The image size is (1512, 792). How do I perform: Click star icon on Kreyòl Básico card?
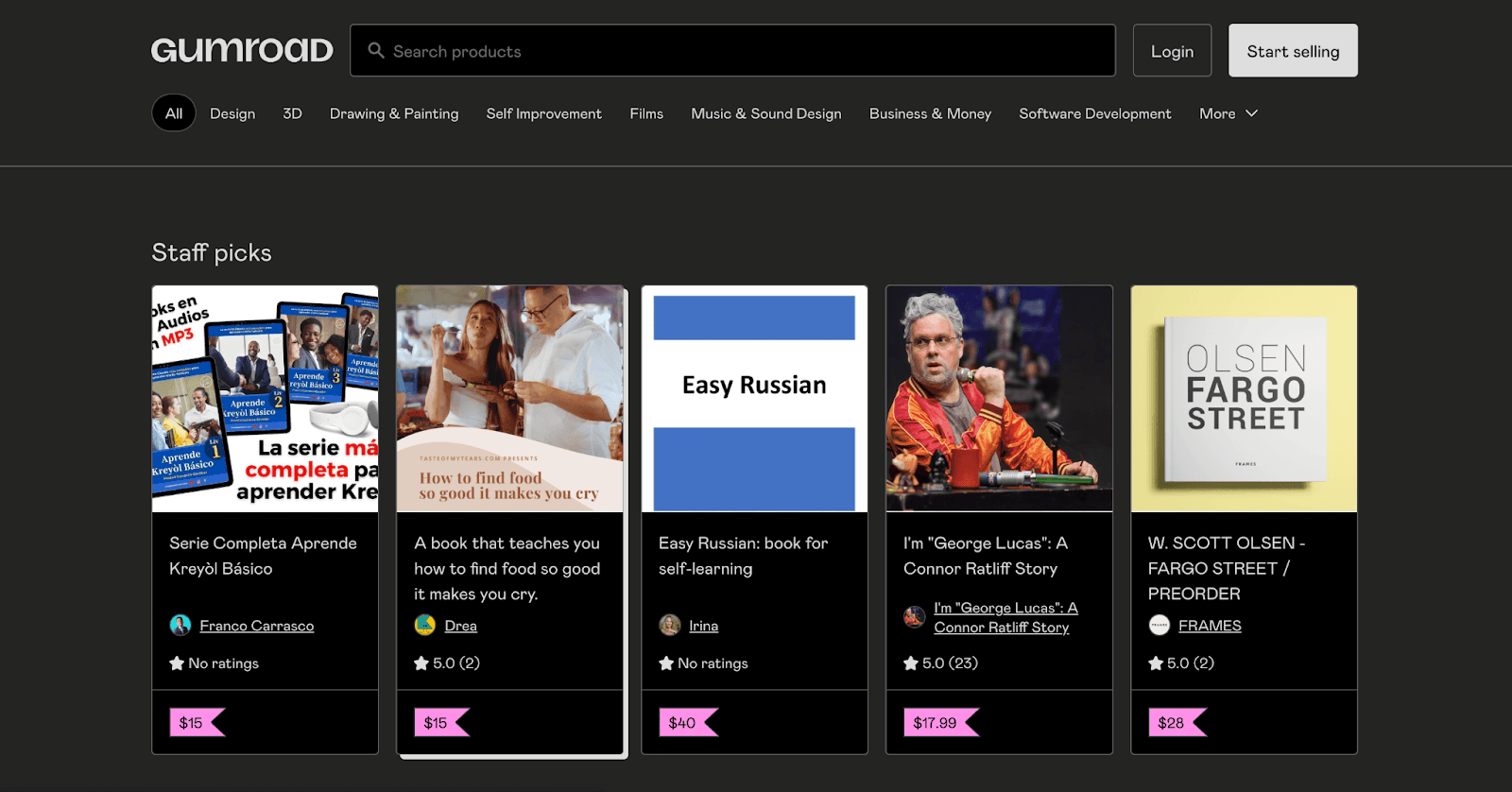click(x=177, y=663)
